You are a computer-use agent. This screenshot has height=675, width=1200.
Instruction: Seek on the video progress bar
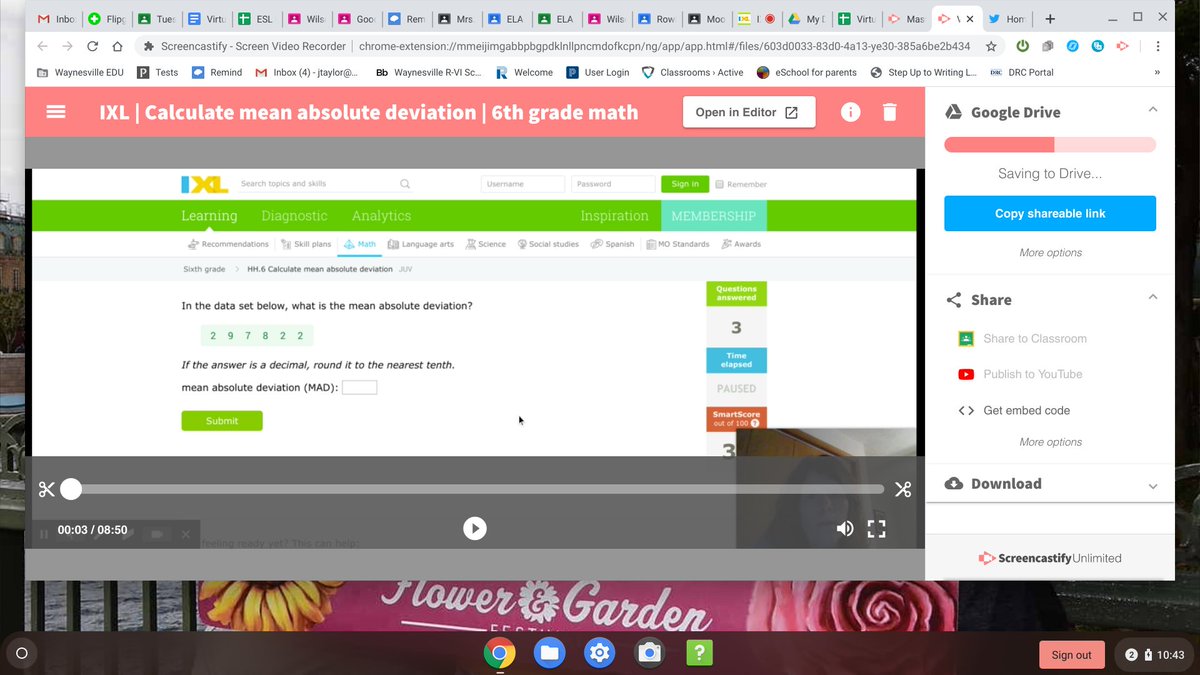click(477, 489)
